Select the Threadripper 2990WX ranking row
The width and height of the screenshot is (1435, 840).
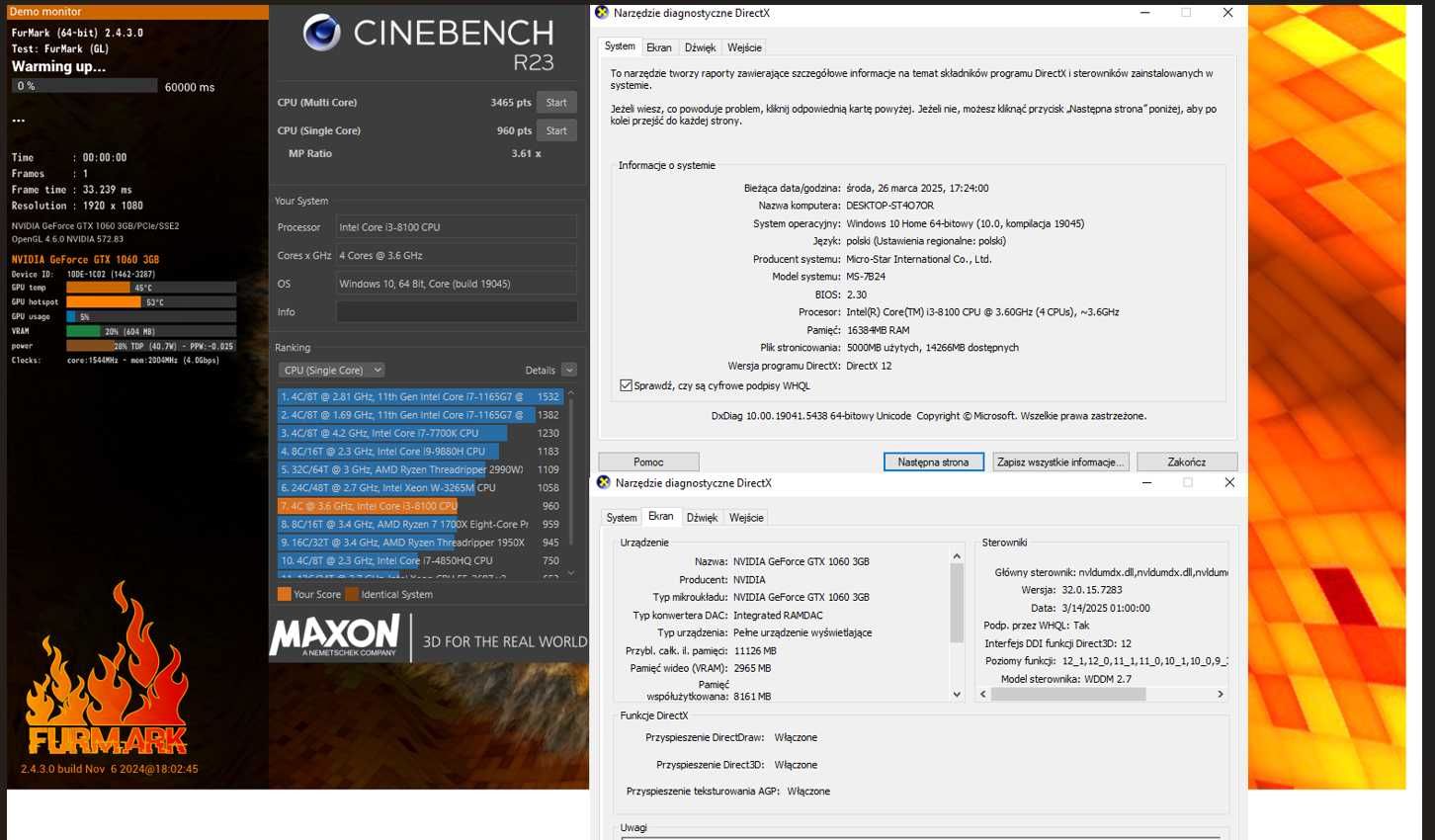point(421,469)
